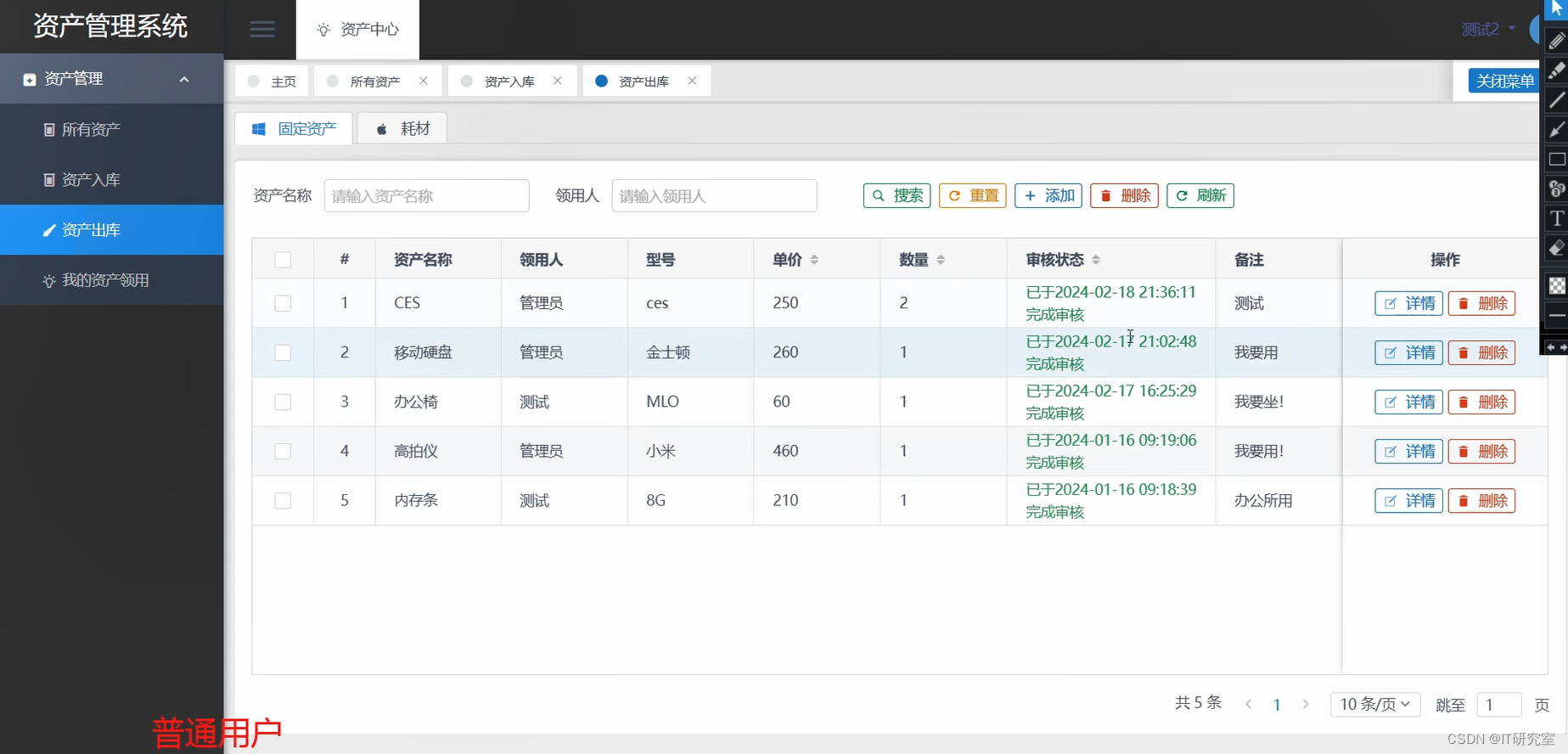1568x754 pixels.
Task: Click the magnifier icon on 搜索 button
Action: coord(879,196)
